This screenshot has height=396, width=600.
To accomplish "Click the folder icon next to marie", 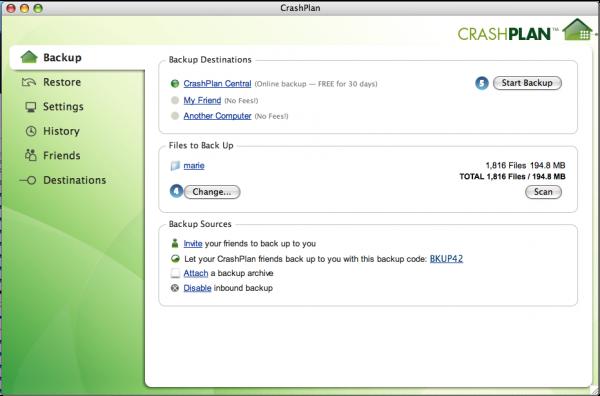I will tap(175, 166).
